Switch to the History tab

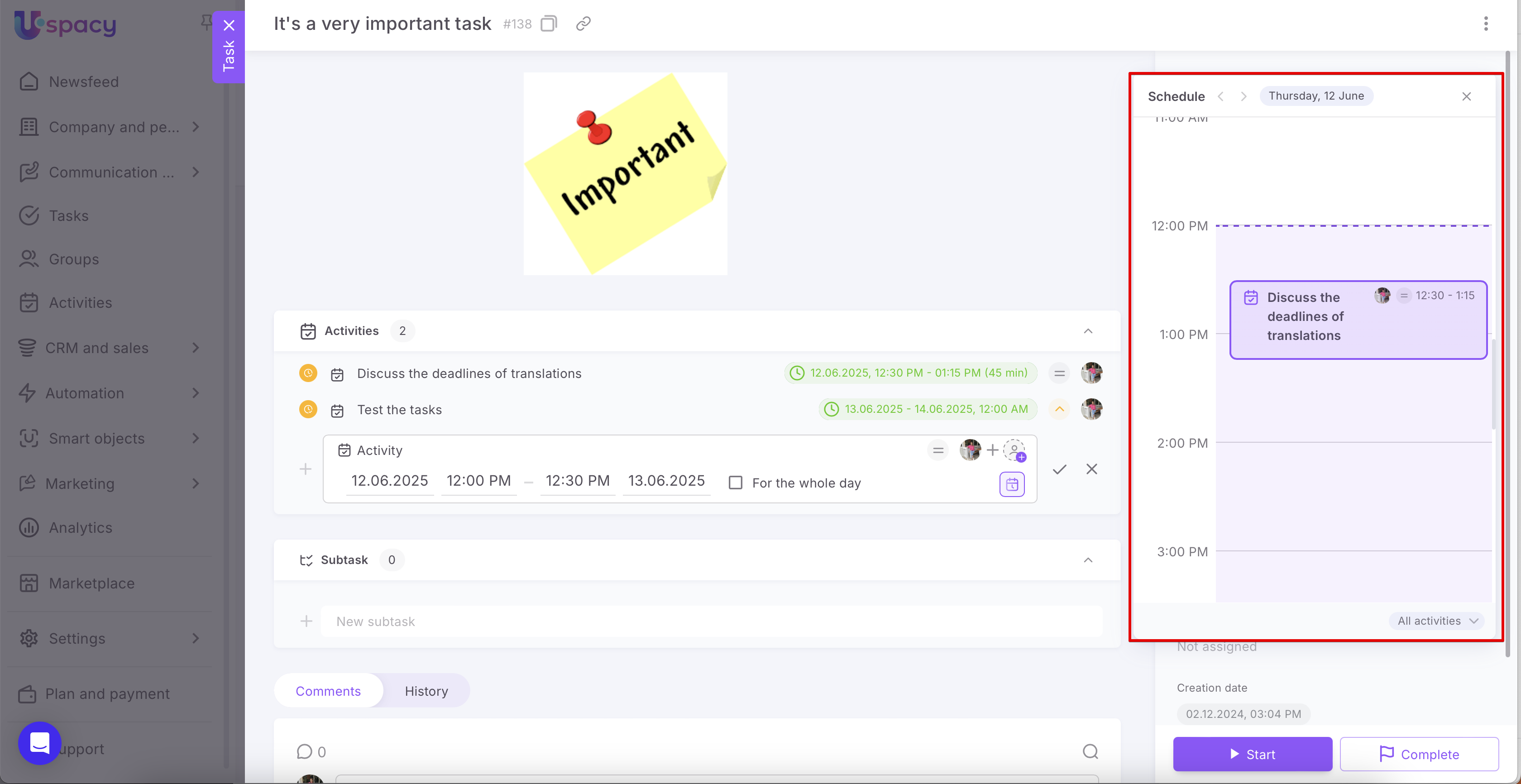[426, 691]
